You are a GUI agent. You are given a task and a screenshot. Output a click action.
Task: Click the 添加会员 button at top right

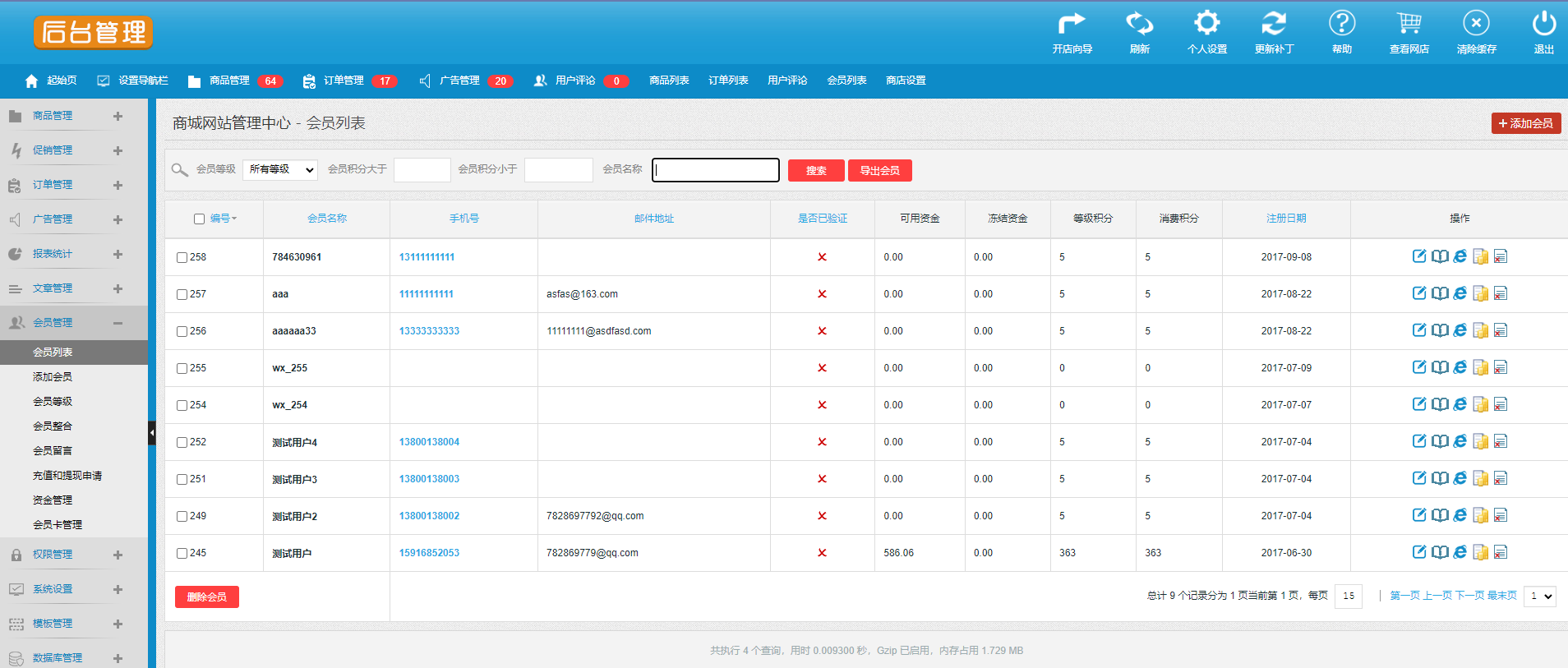coord(1526,123)
